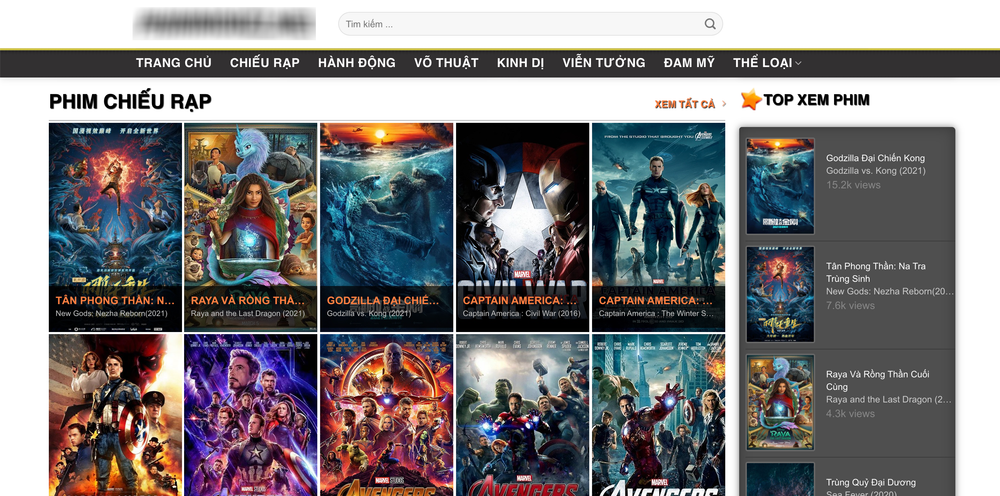Click Raya Và Rồng Thần Cuối Cùng sidebar title
The image size is (1000, 496).
[x=878, y=381]
